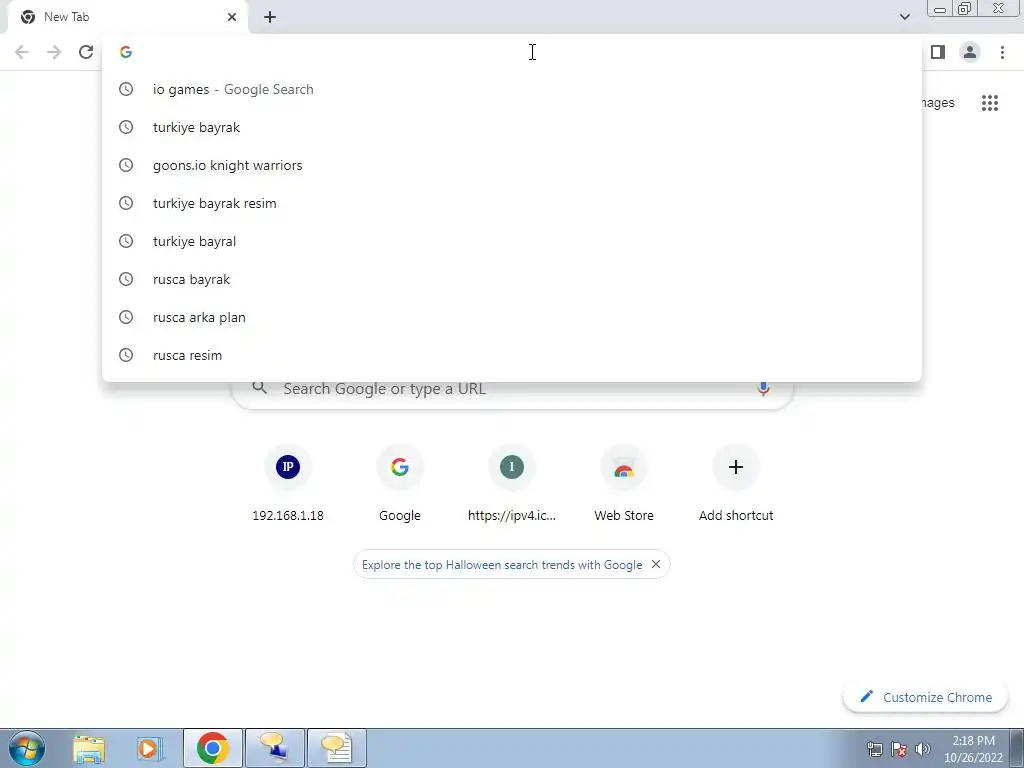Click the Customize Chrome button
Viewport: 1024px width, 768px height.
pyautogui.click(x=925, y=697)
